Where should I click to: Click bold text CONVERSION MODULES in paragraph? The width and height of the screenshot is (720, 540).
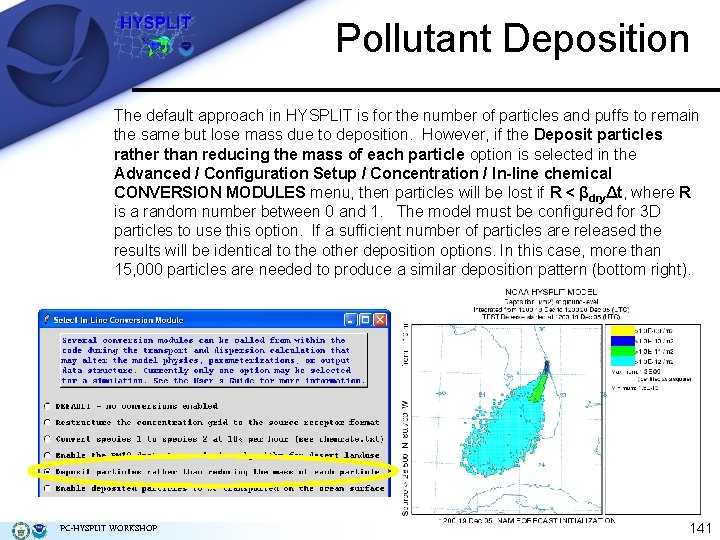tap(209, 192)
